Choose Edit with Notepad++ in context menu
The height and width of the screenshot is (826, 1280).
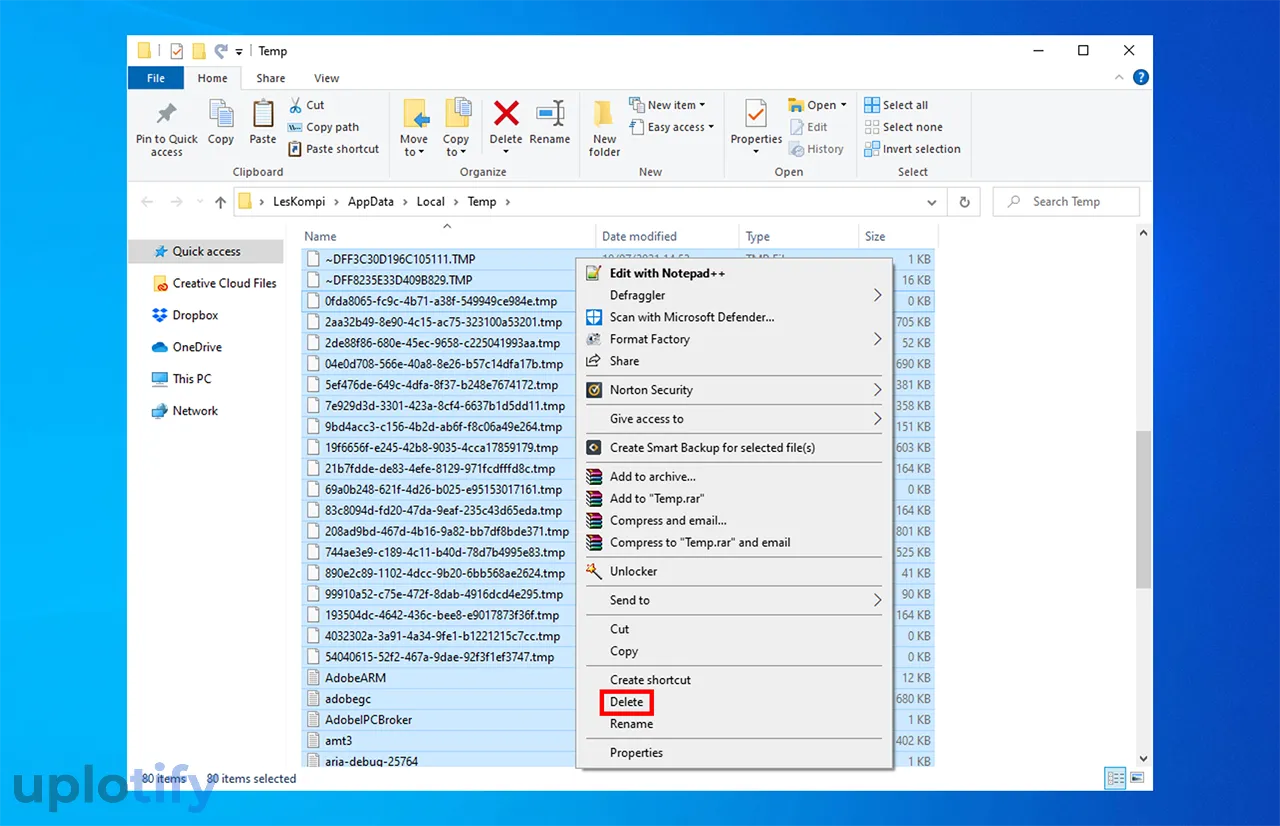pyautogui.click(x=735, y=273)
